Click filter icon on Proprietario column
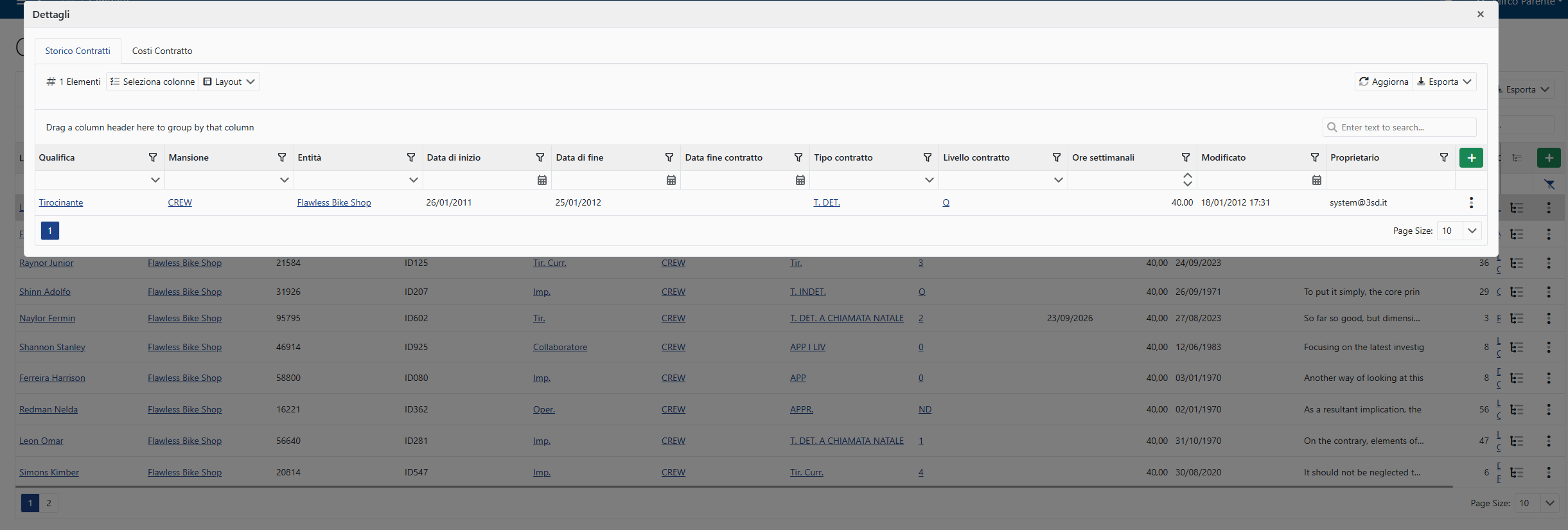The height and width of the screenshot is (530, 1568). coord(1443,157)
